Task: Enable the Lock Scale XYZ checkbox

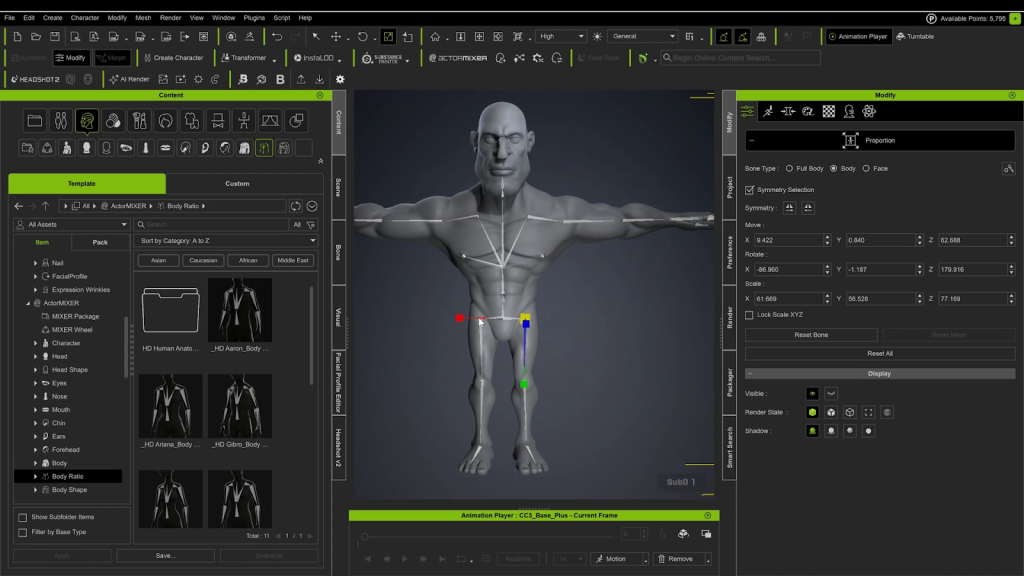Action: 750,315
